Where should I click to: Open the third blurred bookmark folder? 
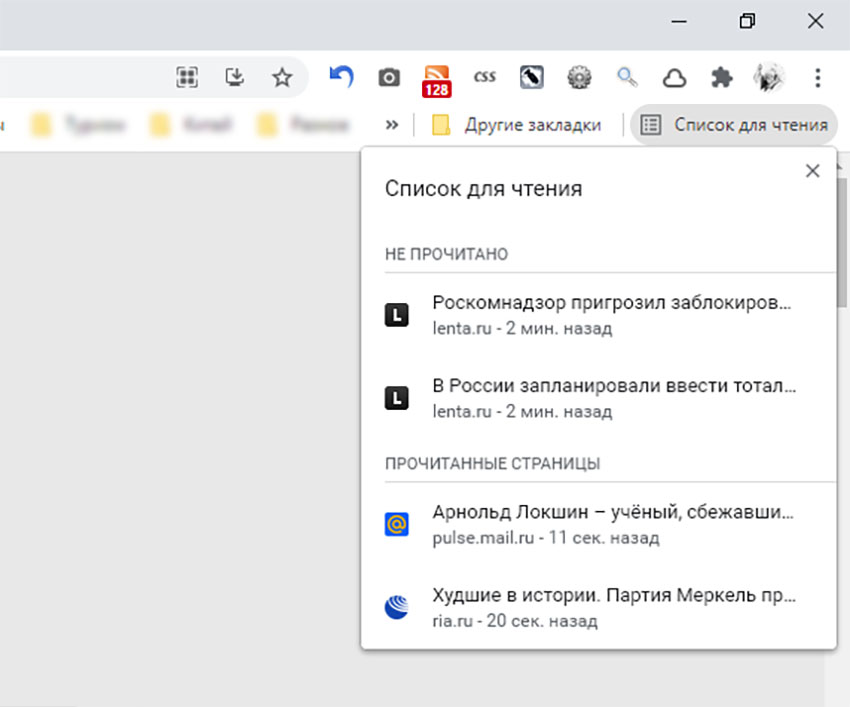[x=302, y=125]
